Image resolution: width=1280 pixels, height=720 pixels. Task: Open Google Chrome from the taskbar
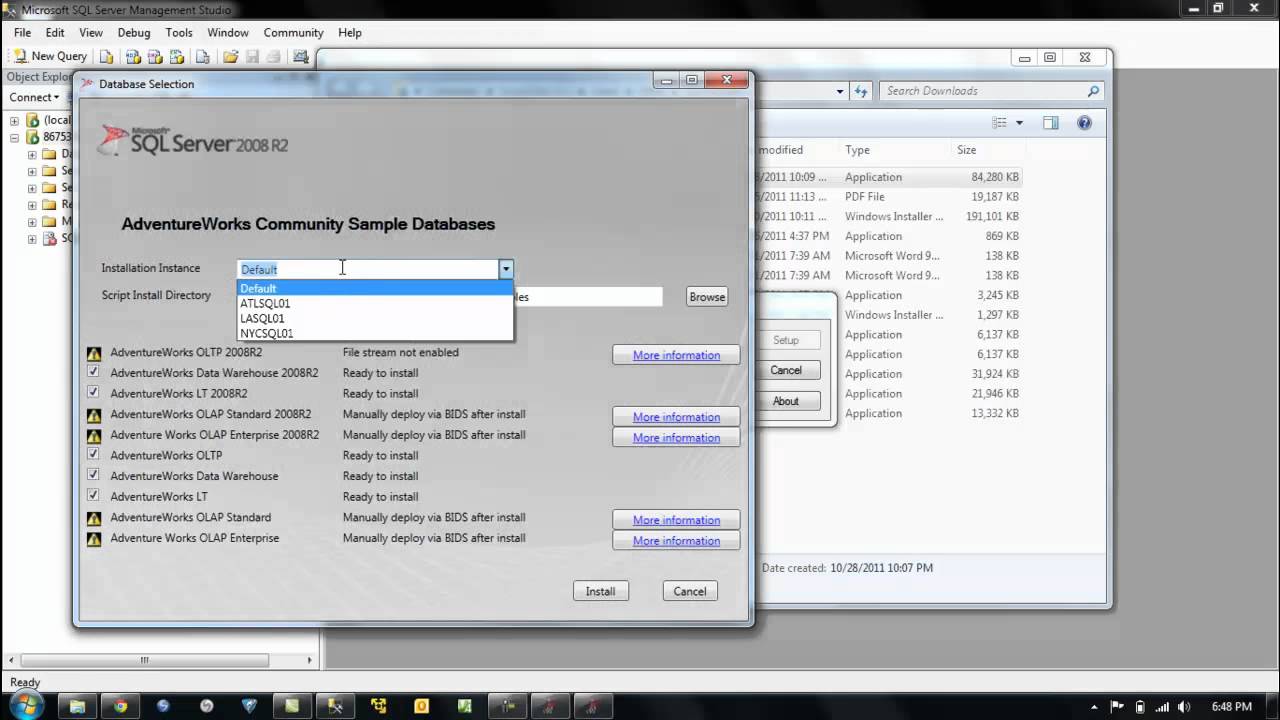[x=120, y=706]
